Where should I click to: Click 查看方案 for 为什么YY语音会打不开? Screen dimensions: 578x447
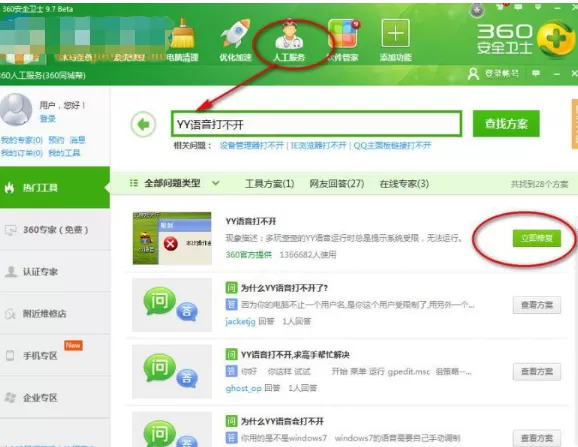tap(537, 438)
